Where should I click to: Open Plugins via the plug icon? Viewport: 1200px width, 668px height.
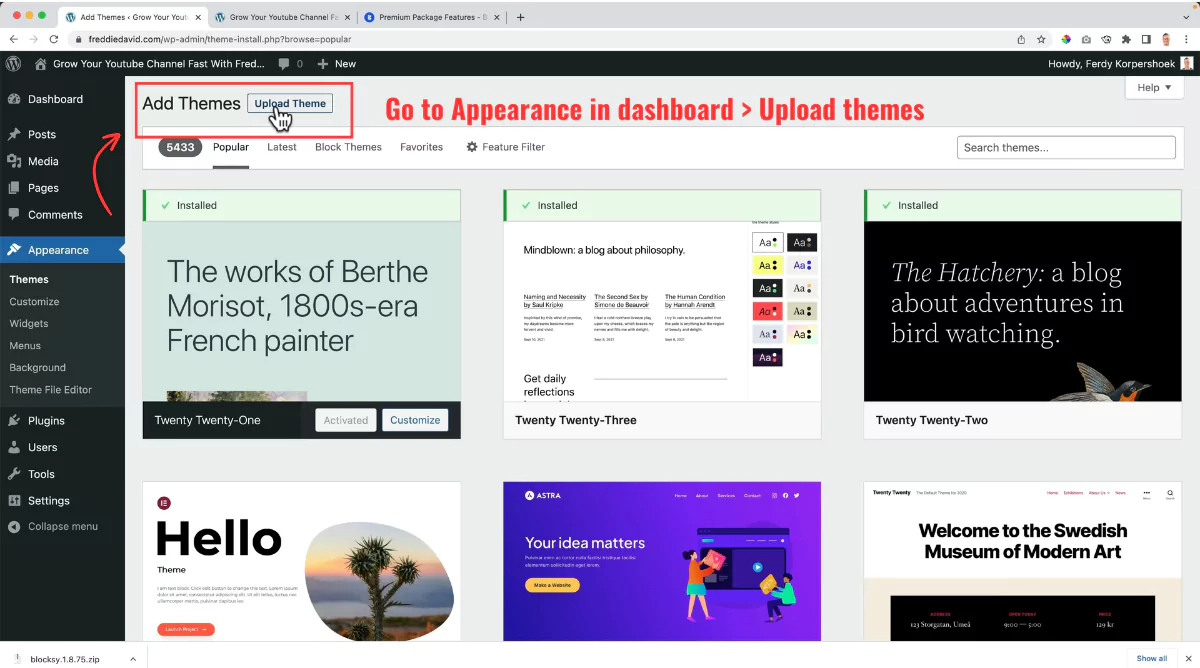coord(17,420)
